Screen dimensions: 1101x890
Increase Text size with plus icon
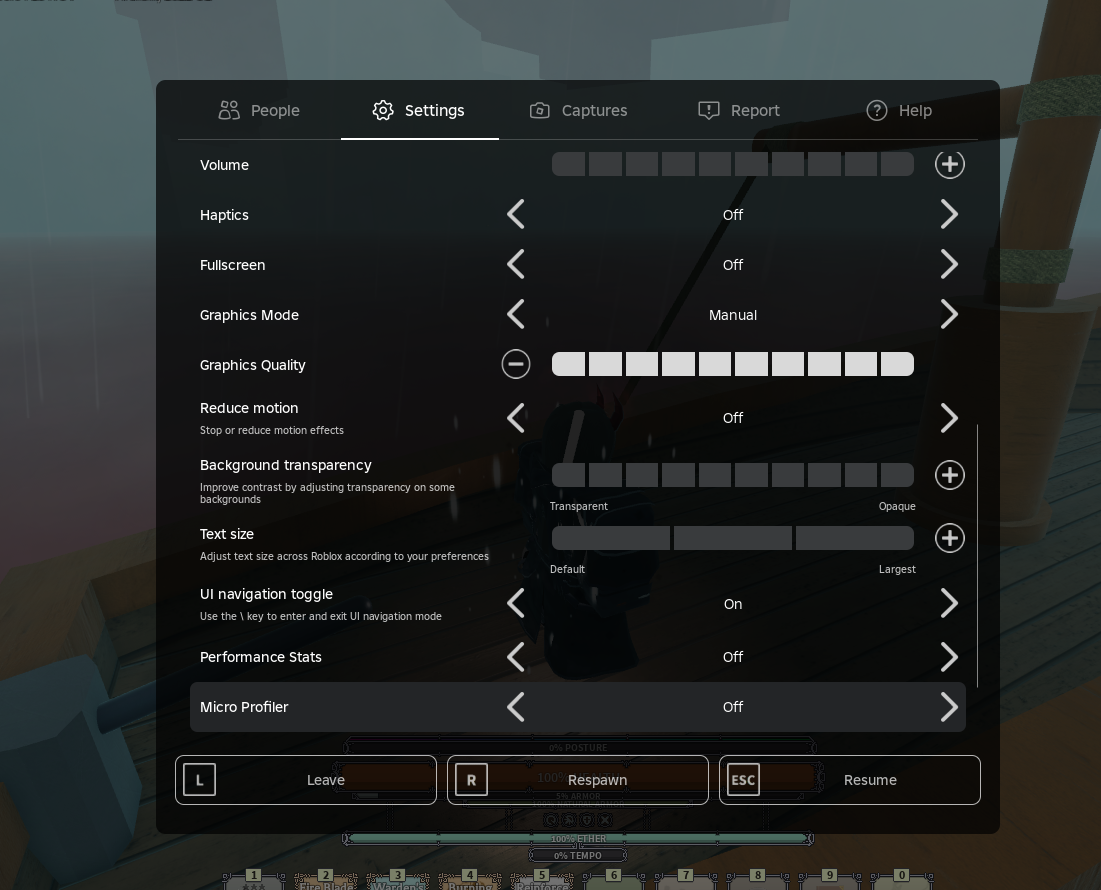click(x=949, y=538)
